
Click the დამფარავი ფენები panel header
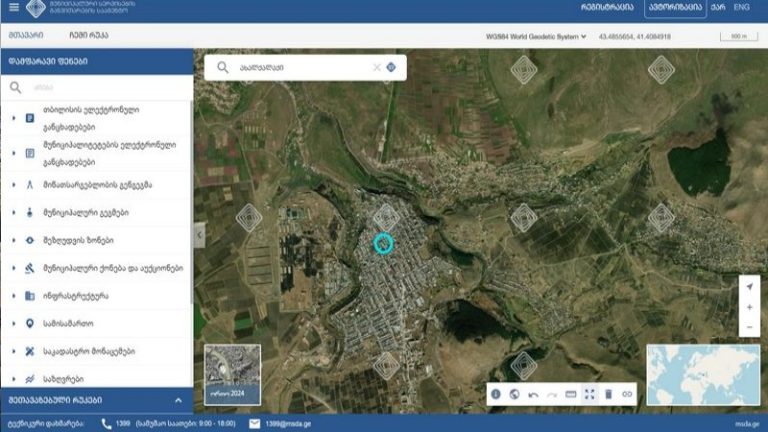tap(97, 61)
